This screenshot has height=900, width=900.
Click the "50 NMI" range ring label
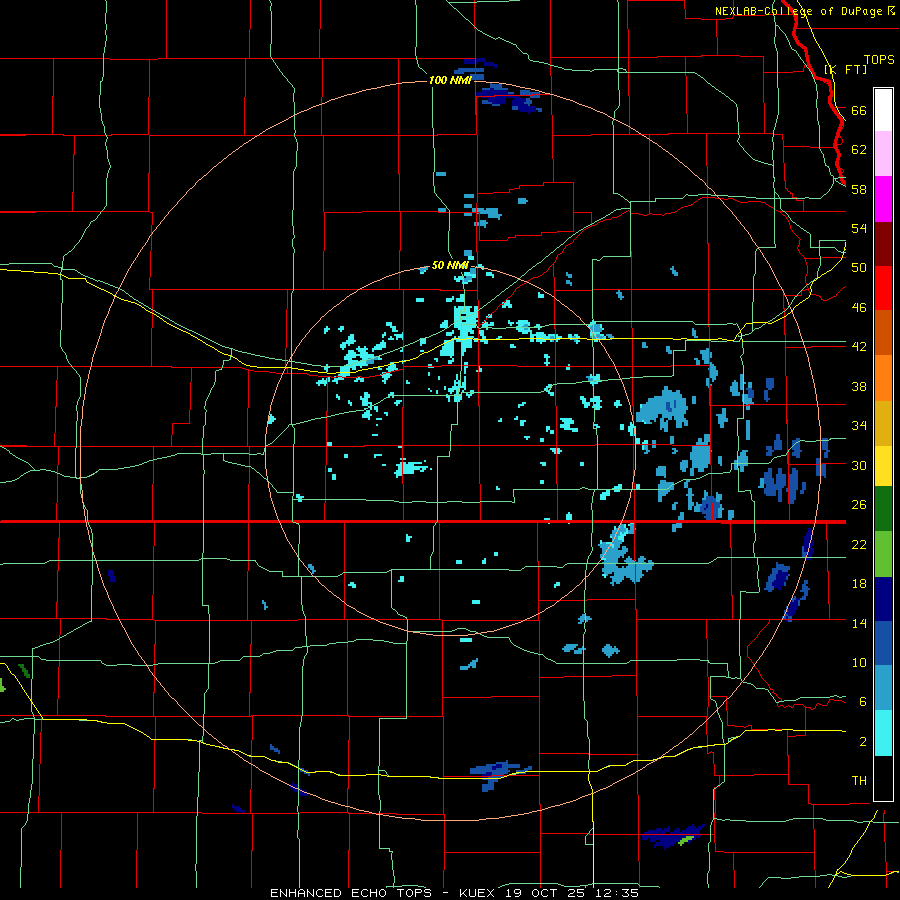450,265
